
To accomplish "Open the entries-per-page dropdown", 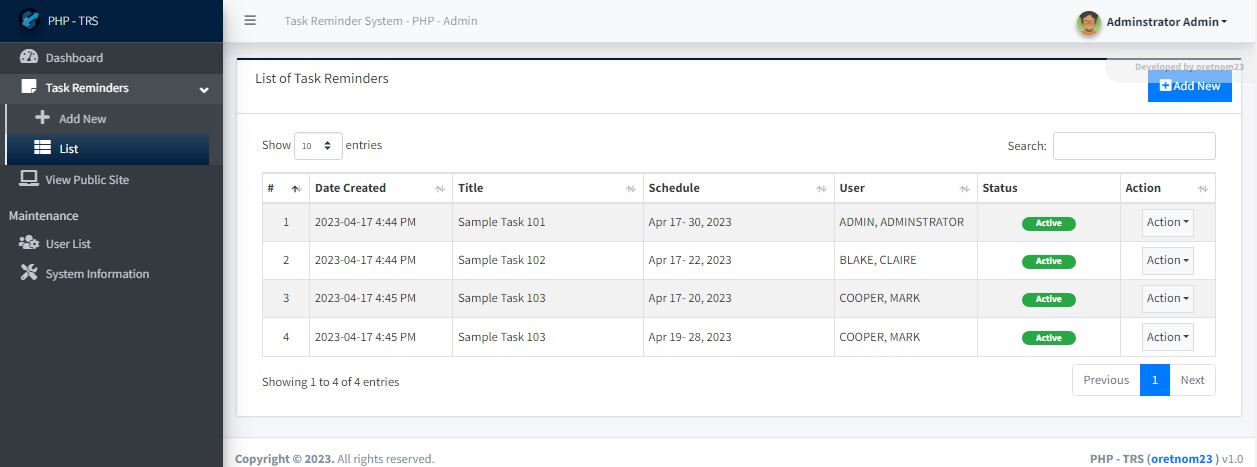I will [x=318, y=146].
